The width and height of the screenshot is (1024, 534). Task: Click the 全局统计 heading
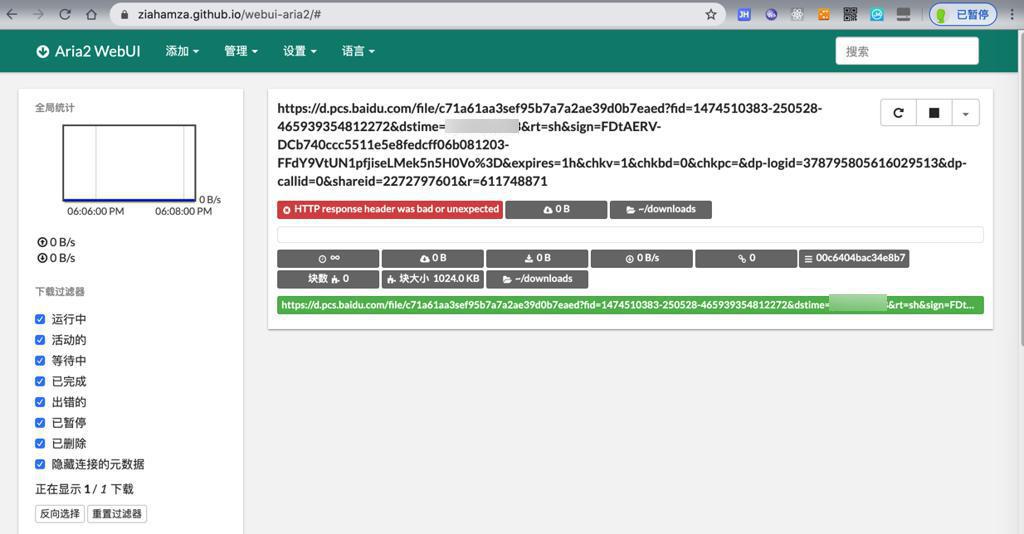pos(55,108)
